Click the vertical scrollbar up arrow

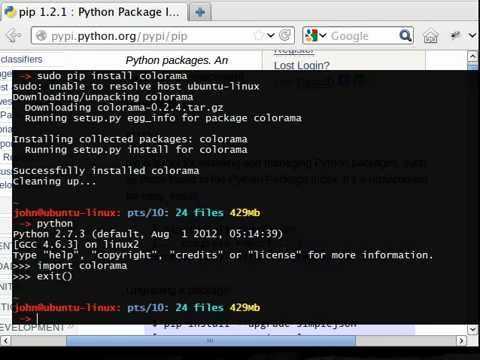[x=472, y=56]
